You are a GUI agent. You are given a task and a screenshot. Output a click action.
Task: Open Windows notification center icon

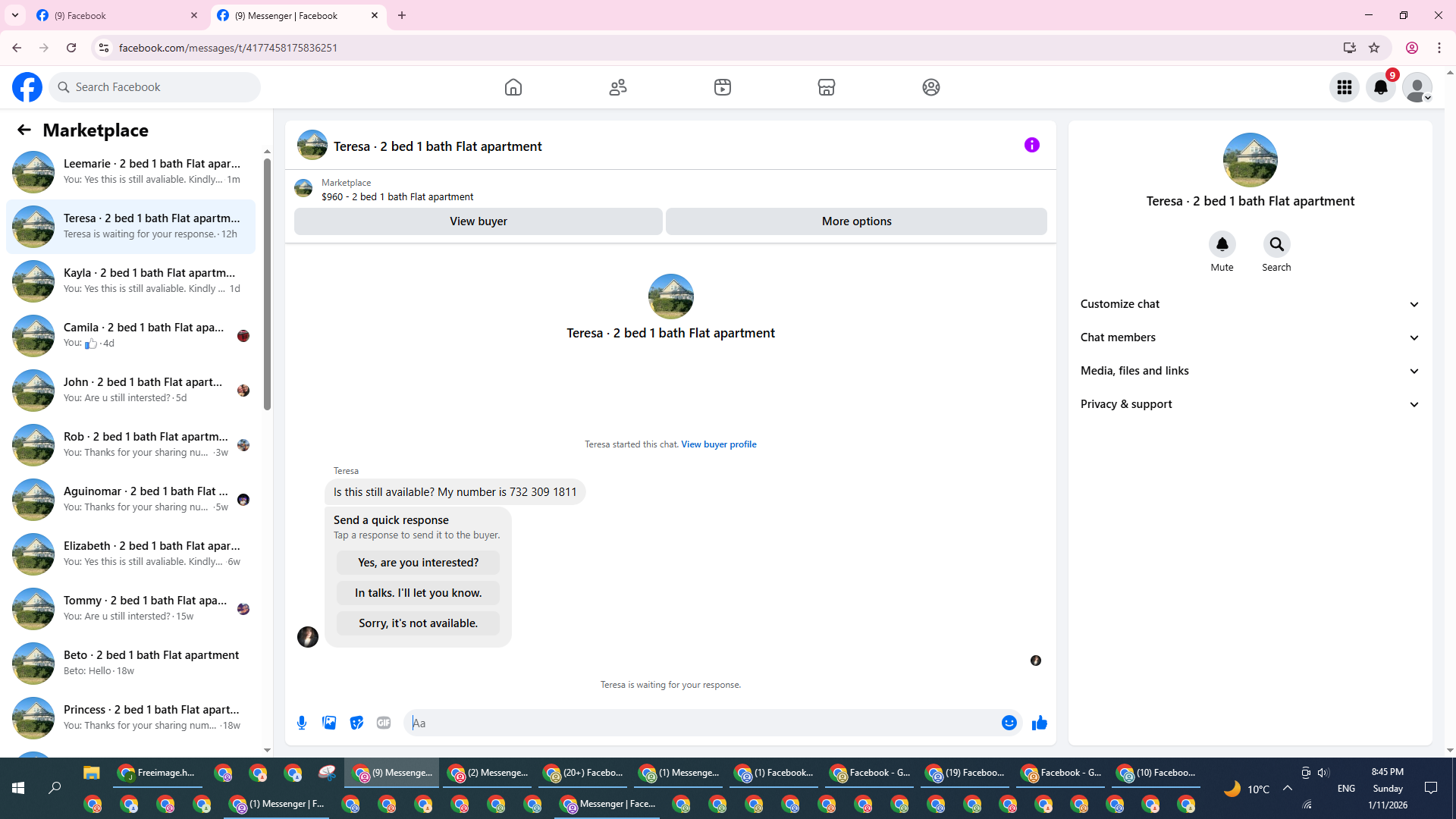[x=1431, y=788]
